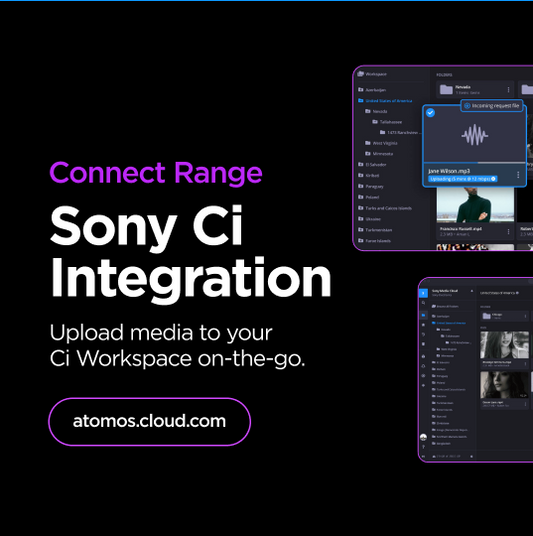Viewport: 533px width, 536px height.
Task: Select Poland folder in tree
Action: click(369, 197)
